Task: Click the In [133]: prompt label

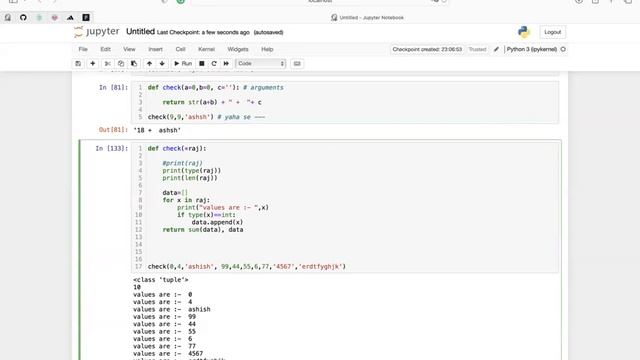Action: pyautogui.click(x=111, y=149)
